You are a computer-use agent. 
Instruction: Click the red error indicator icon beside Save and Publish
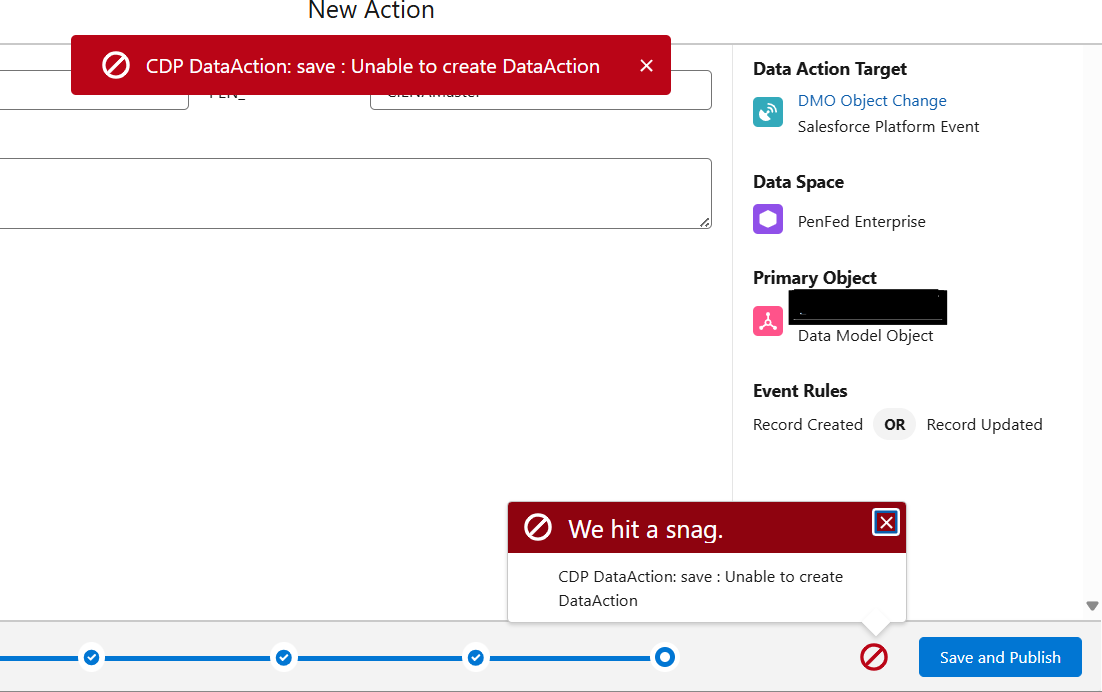tap(874, 658)
